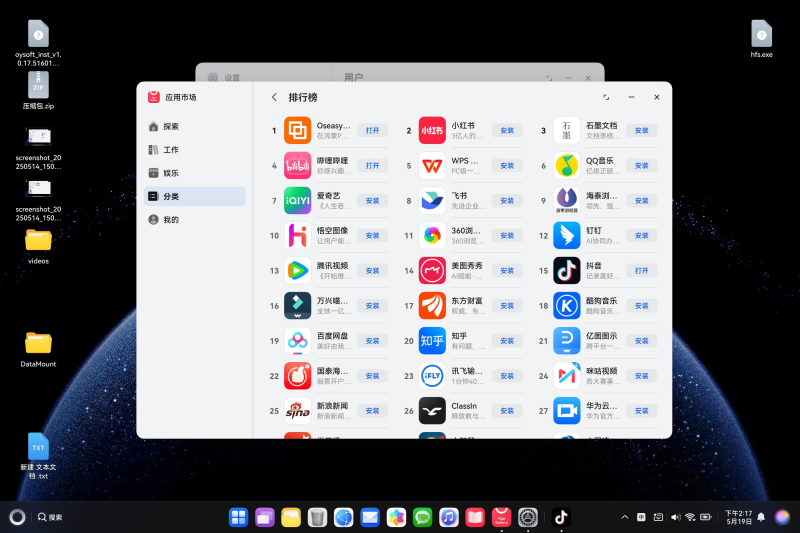Open the volume icon in system tray
800x533 pixels.
(676, 517)
